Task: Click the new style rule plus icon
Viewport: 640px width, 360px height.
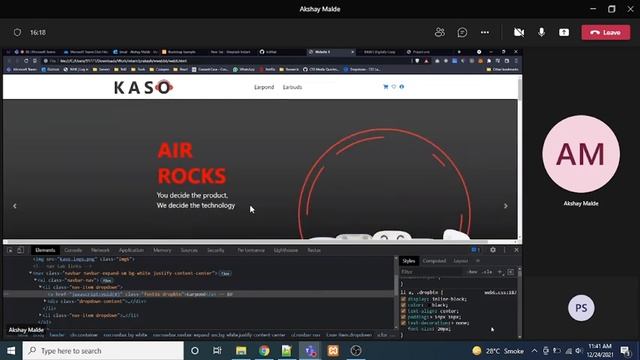Action: pyautogui.click(x=500, y=272)
